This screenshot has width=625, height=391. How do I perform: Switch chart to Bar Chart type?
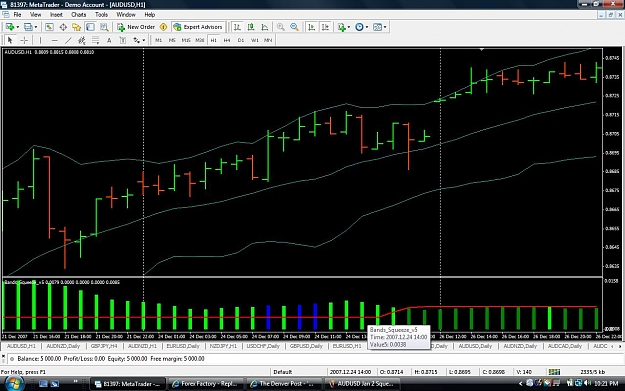coord(237,27)
